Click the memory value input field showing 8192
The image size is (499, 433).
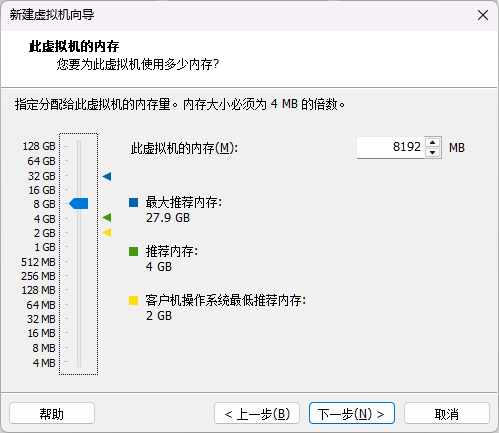390,147
